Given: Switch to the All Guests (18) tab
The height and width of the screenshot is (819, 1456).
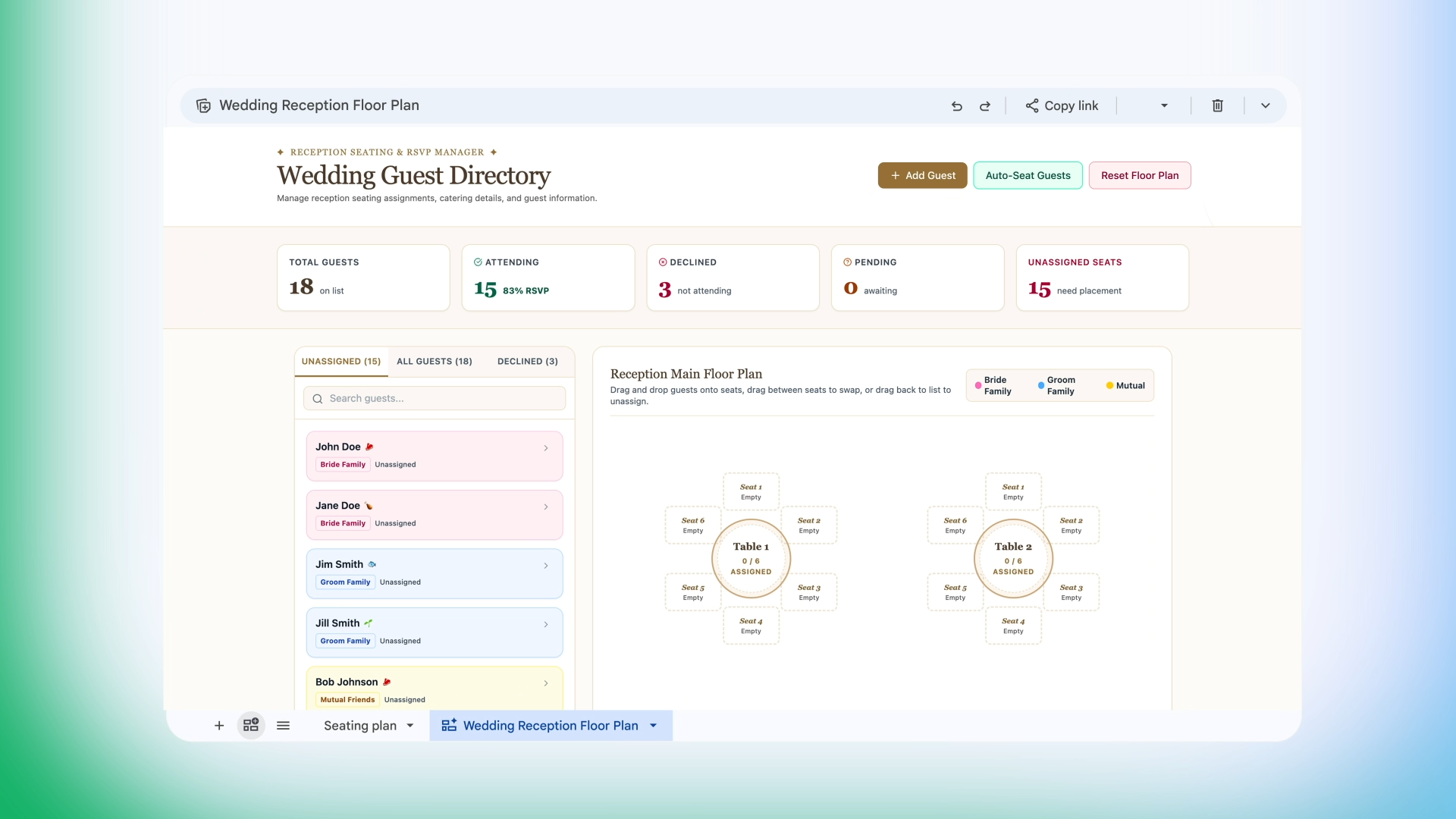Looking at the screenshot, I should (x=435, y=362).
